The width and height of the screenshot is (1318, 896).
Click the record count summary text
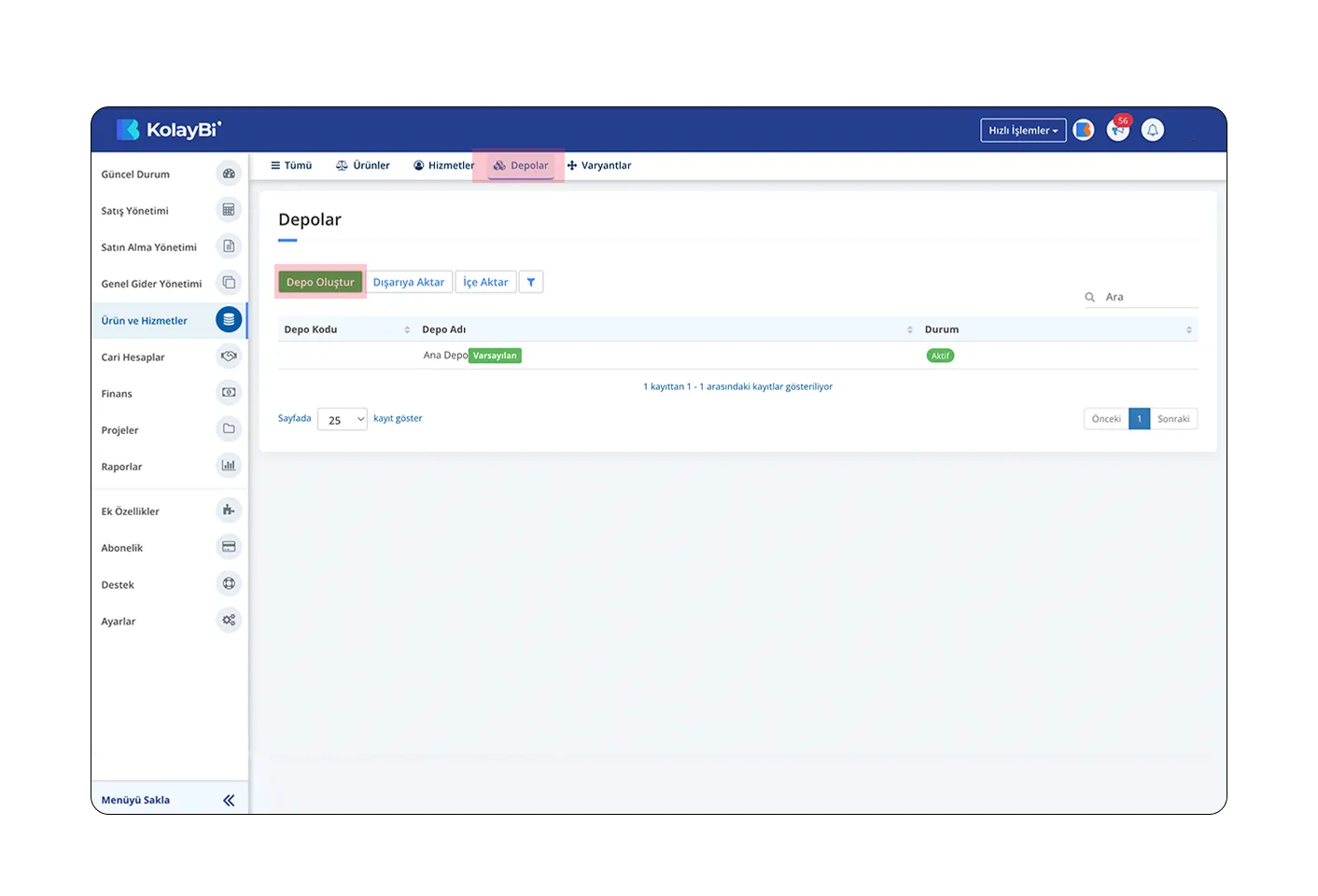click(x=737, y=386)
